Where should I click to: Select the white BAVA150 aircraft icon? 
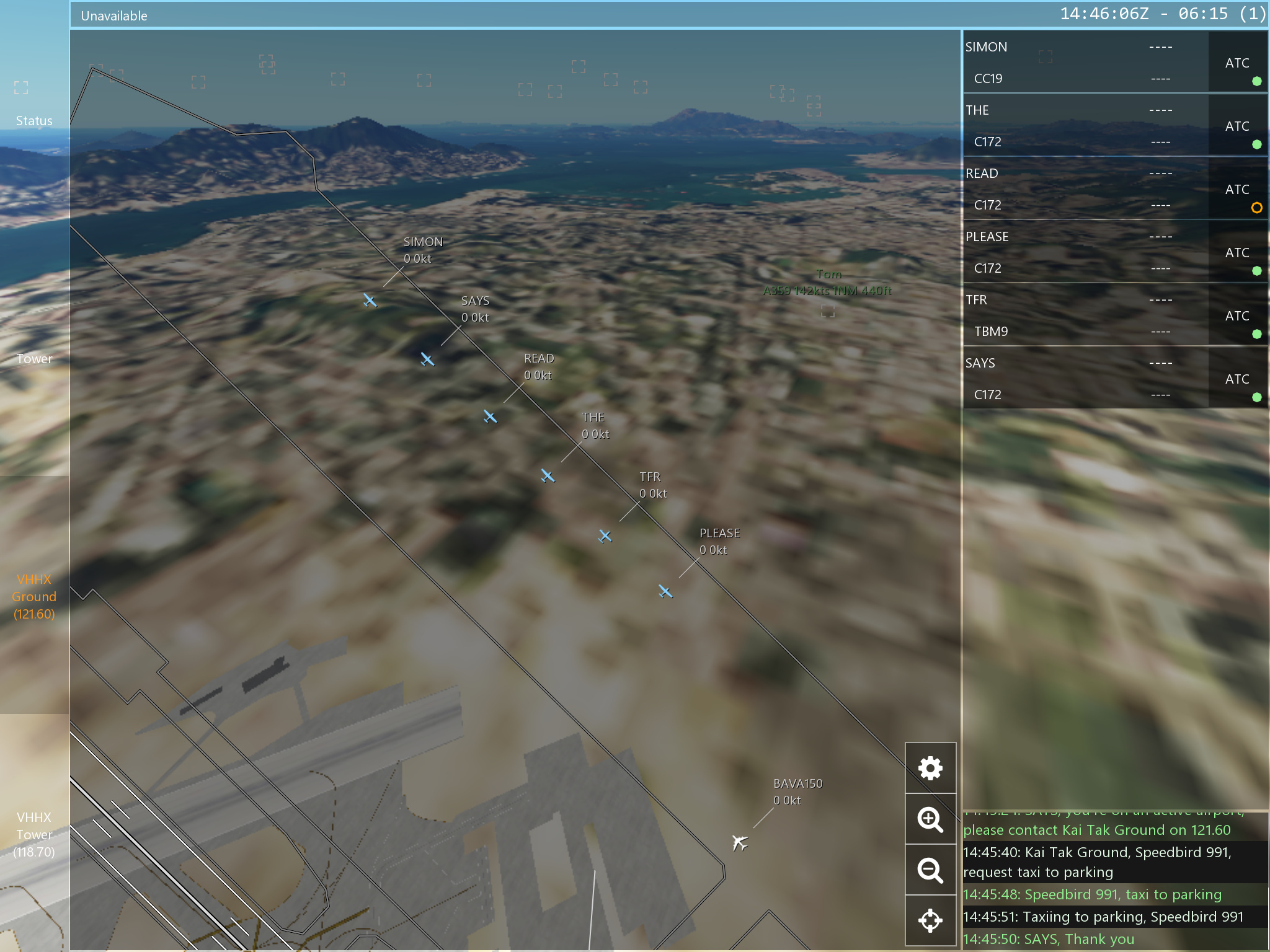tap(739, 842)
